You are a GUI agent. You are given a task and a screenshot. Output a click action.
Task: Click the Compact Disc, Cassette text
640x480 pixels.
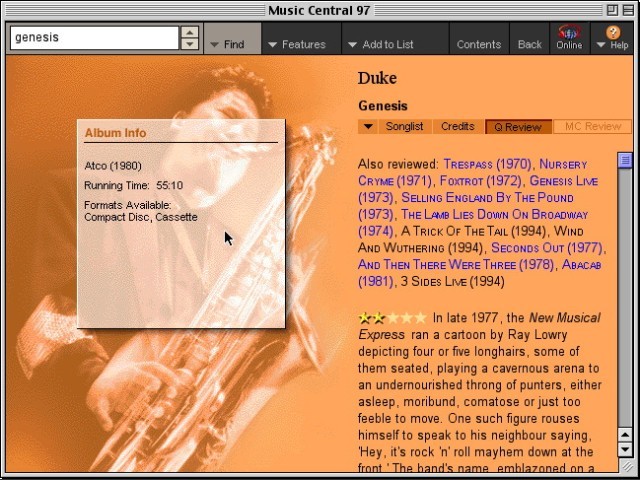(x=141, y=217)
